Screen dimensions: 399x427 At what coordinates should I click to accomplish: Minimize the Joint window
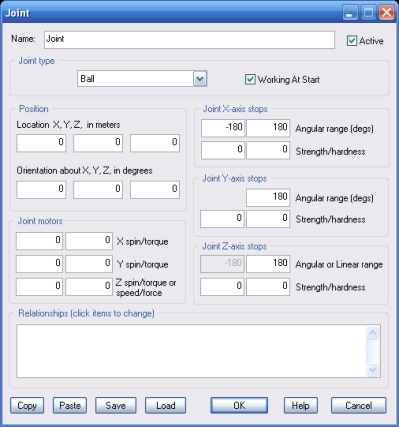tap(350, 13)
